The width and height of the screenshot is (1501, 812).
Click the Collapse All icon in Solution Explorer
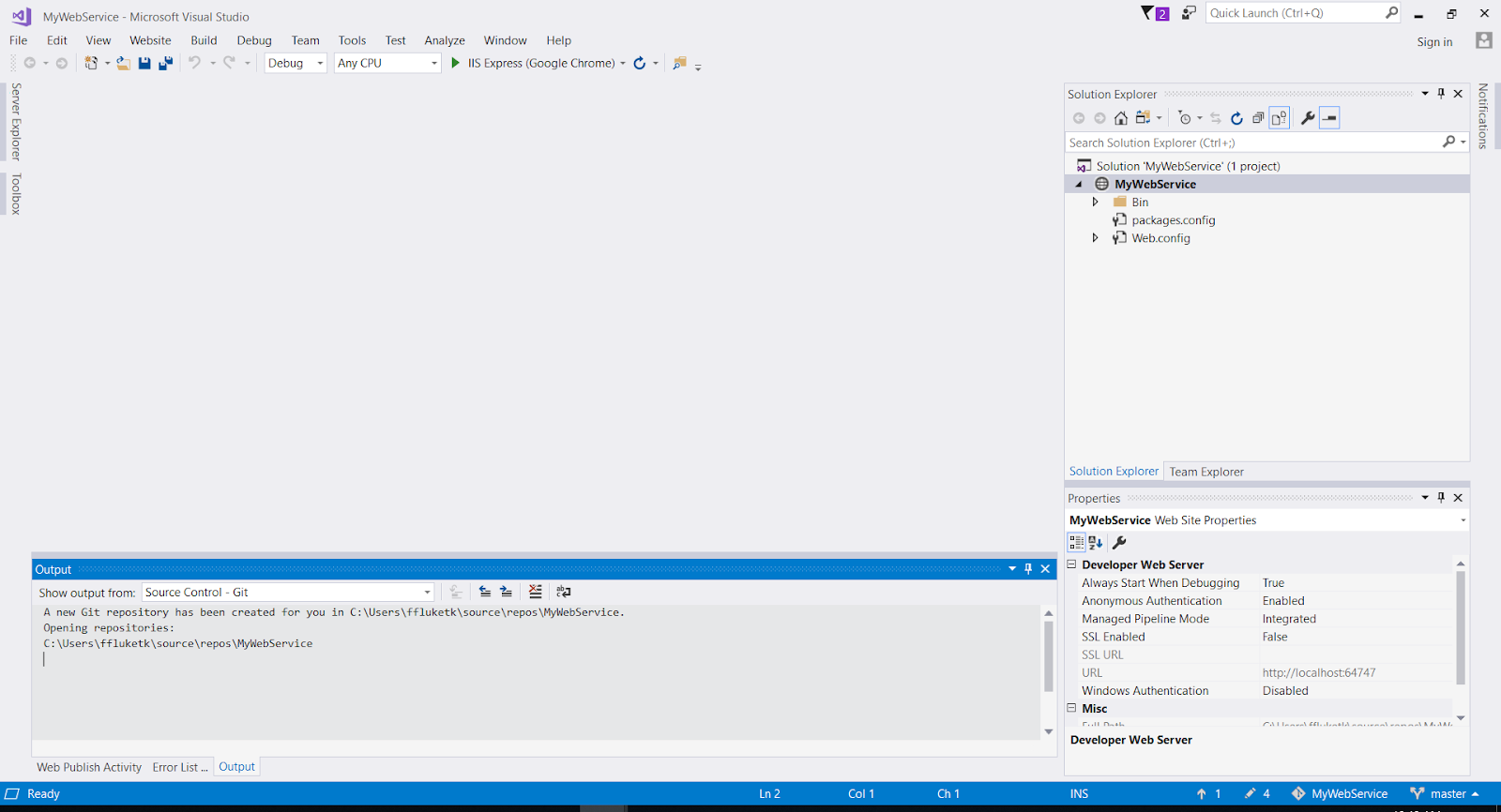pos(1258,118)
